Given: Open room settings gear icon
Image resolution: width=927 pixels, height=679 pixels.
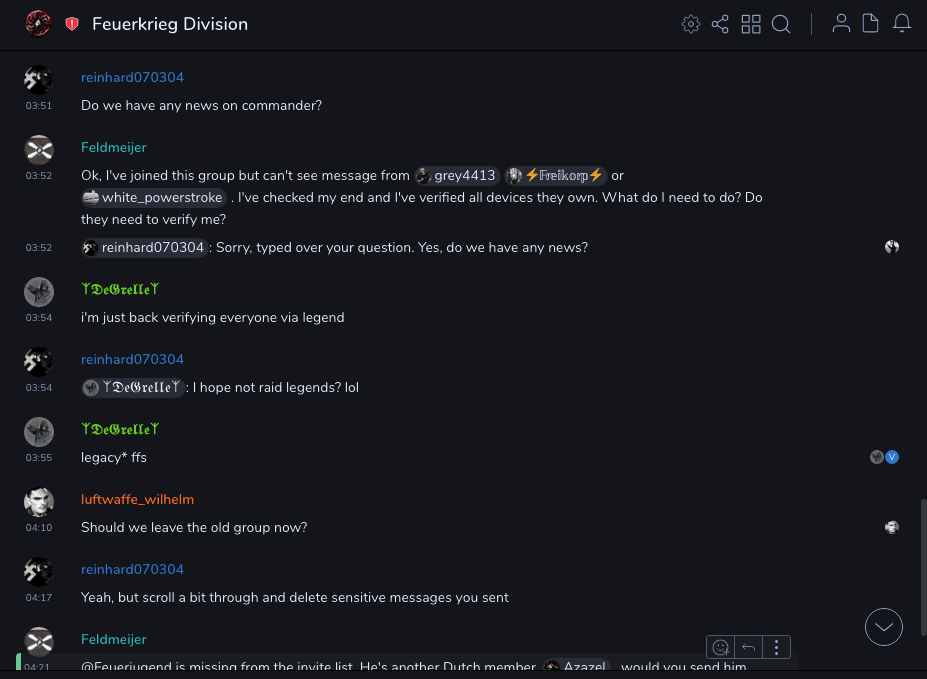Looking at the screenshot, I should click(691, 24).
